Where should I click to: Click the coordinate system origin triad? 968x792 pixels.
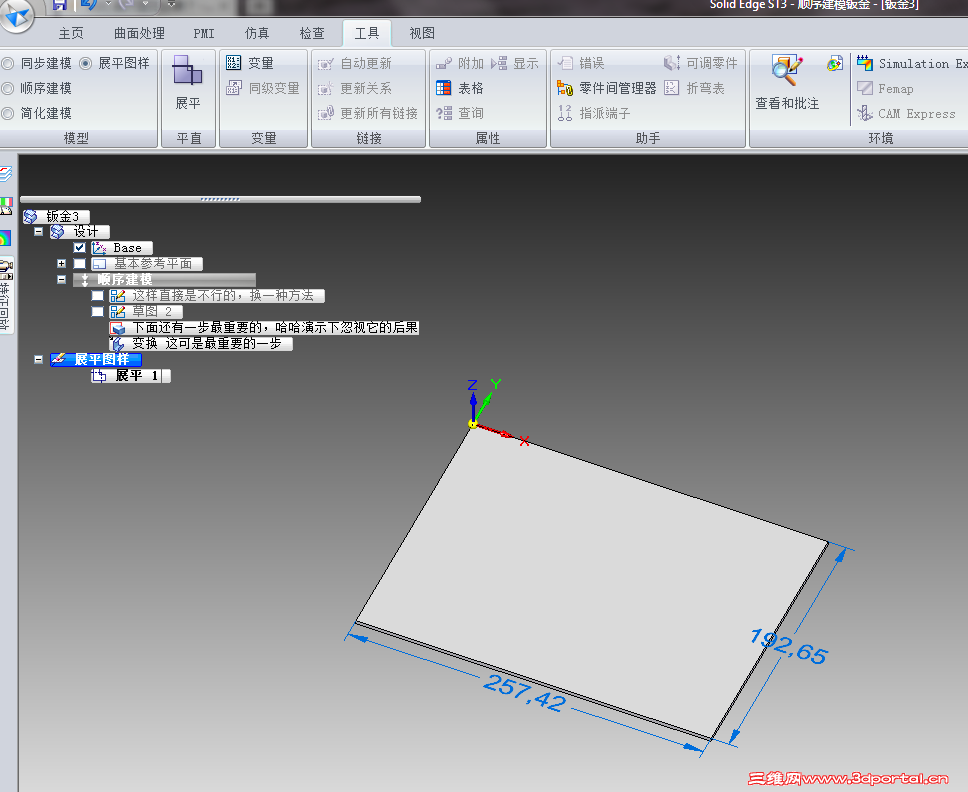pos(473,423)
